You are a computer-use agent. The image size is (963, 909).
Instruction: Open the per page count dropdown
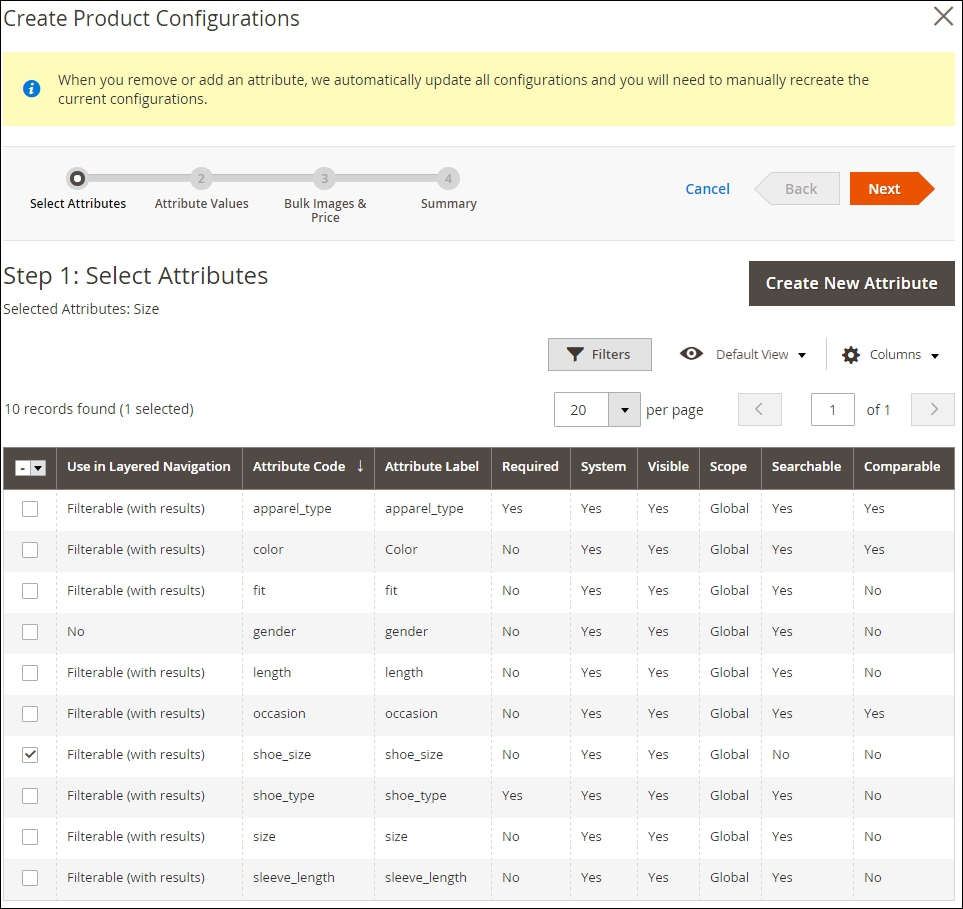click(624, 410)
